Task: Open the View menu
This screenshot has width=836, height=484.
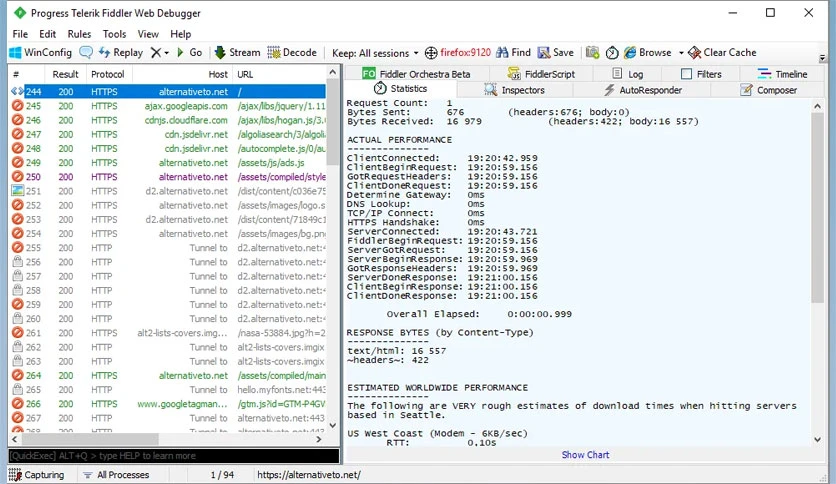Action: (x=148, y=34)
